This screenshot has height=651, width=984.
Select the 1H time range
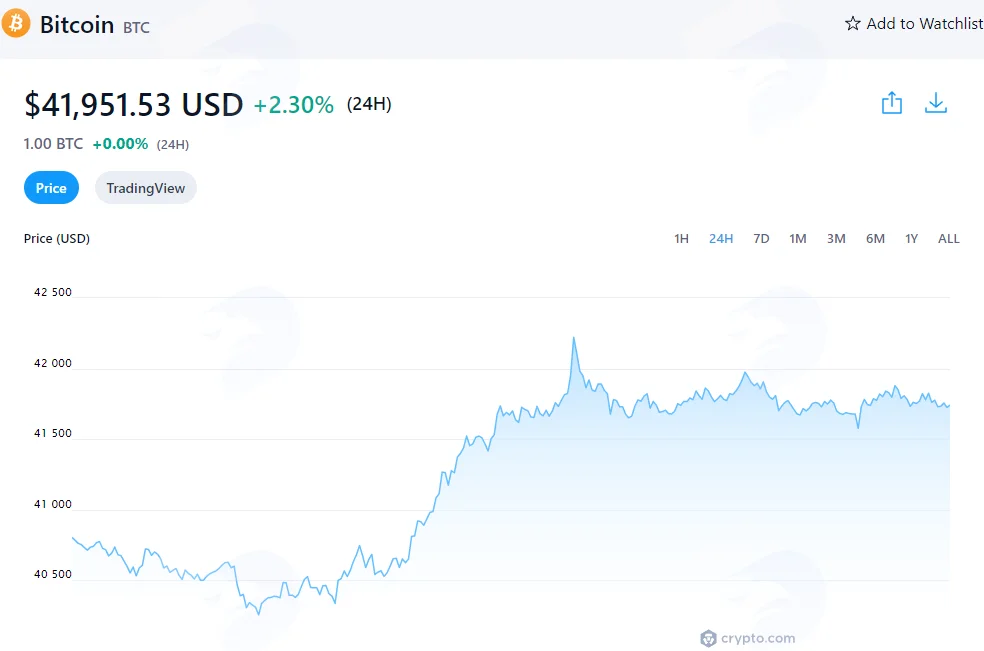682,239
